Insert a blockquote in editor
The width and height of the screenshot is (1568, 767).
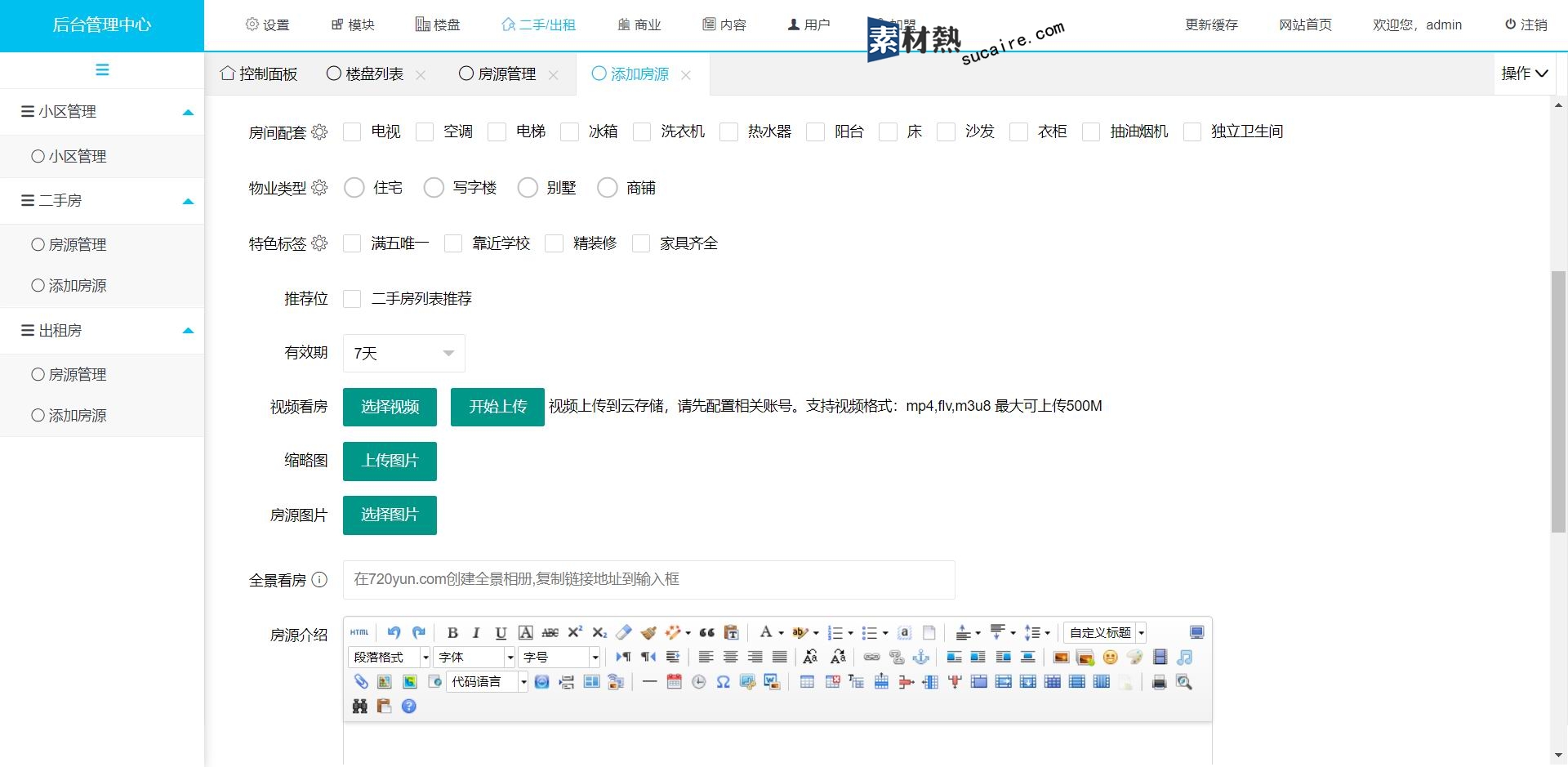(707, 633)
